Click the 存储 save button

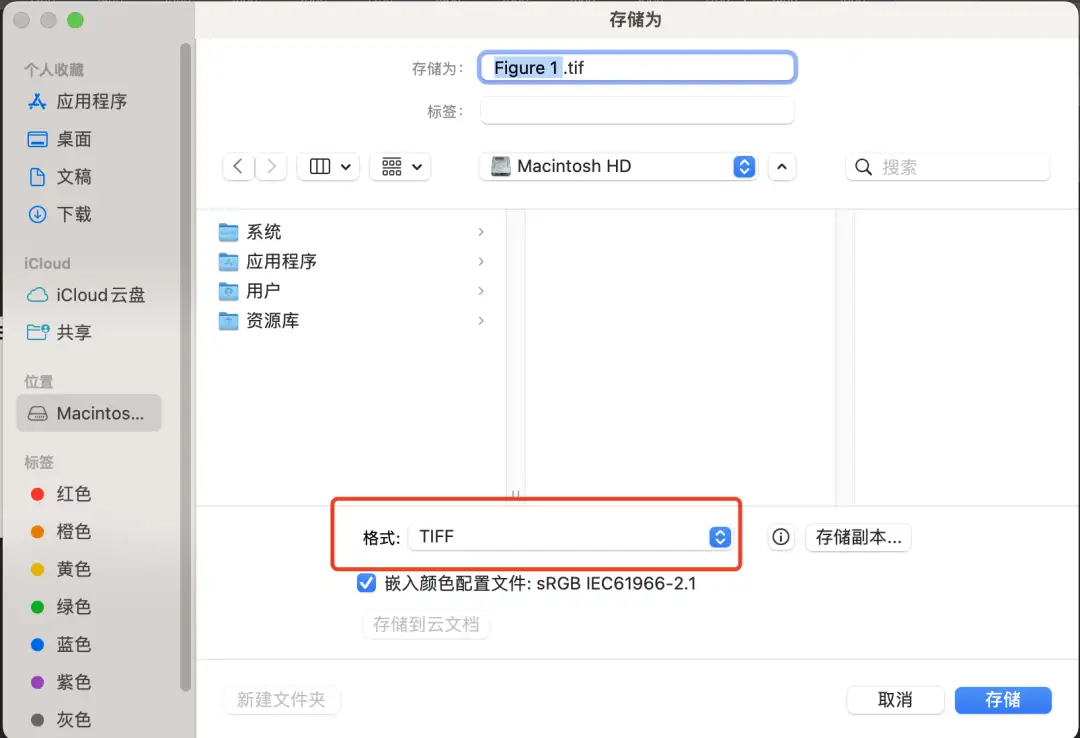pyautogui.click(x=1003, y=700)
